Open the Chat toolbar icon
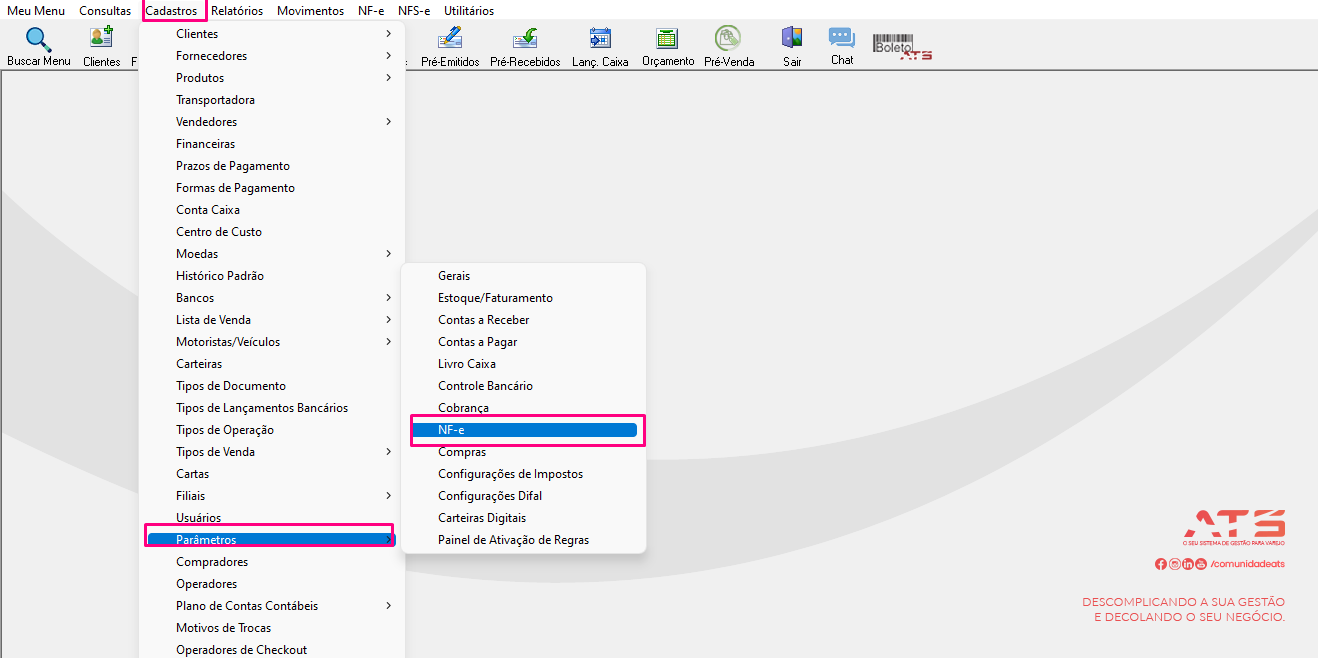Screen dimensions: 1318x658 pyautogui.click(x=842, y=39)
